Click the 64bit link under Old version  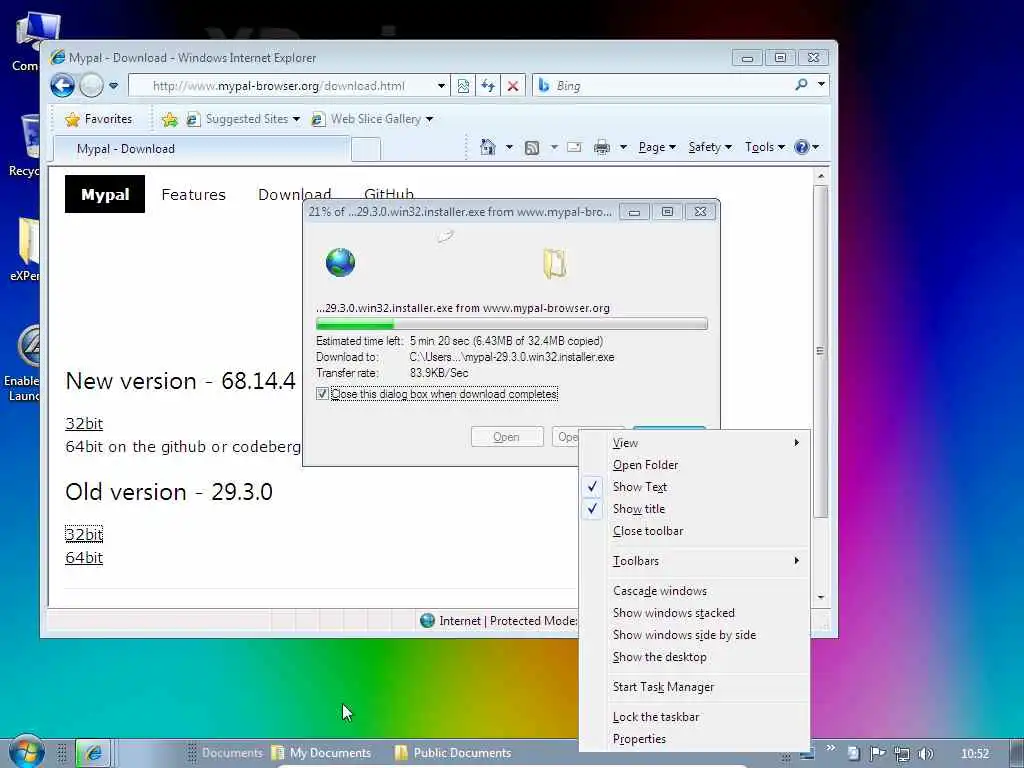(x=84, y=557)
